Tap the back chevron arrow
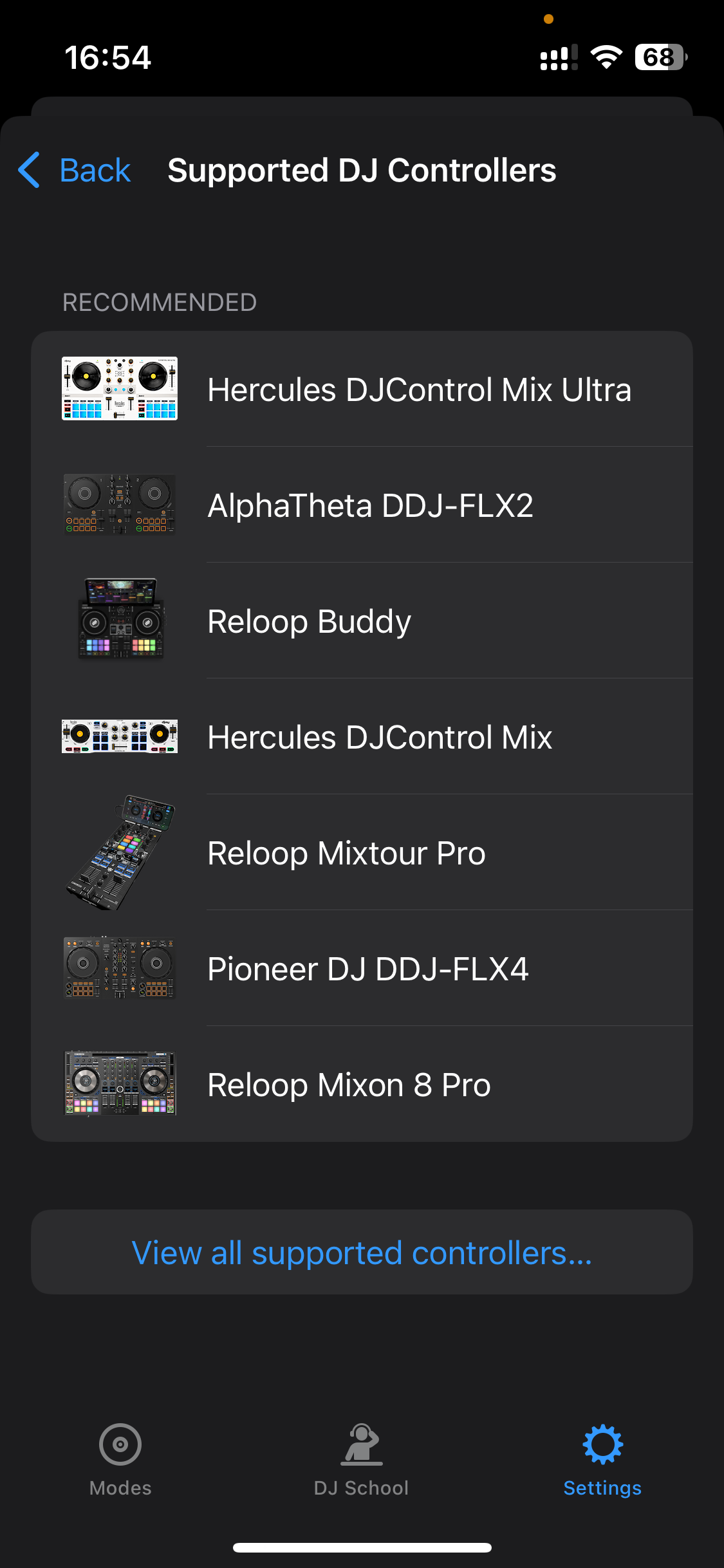The height and width of the screenshot is (1568, 724). 28,169
